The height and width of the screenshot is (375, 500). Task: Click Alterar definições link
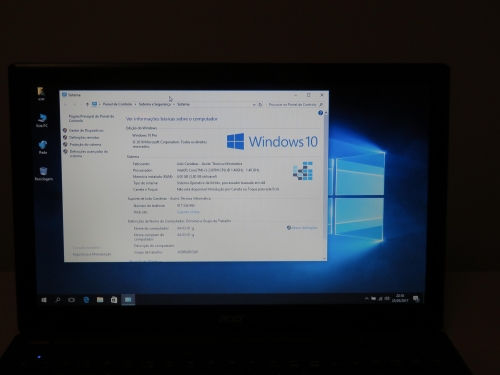[x=302, y=228]
